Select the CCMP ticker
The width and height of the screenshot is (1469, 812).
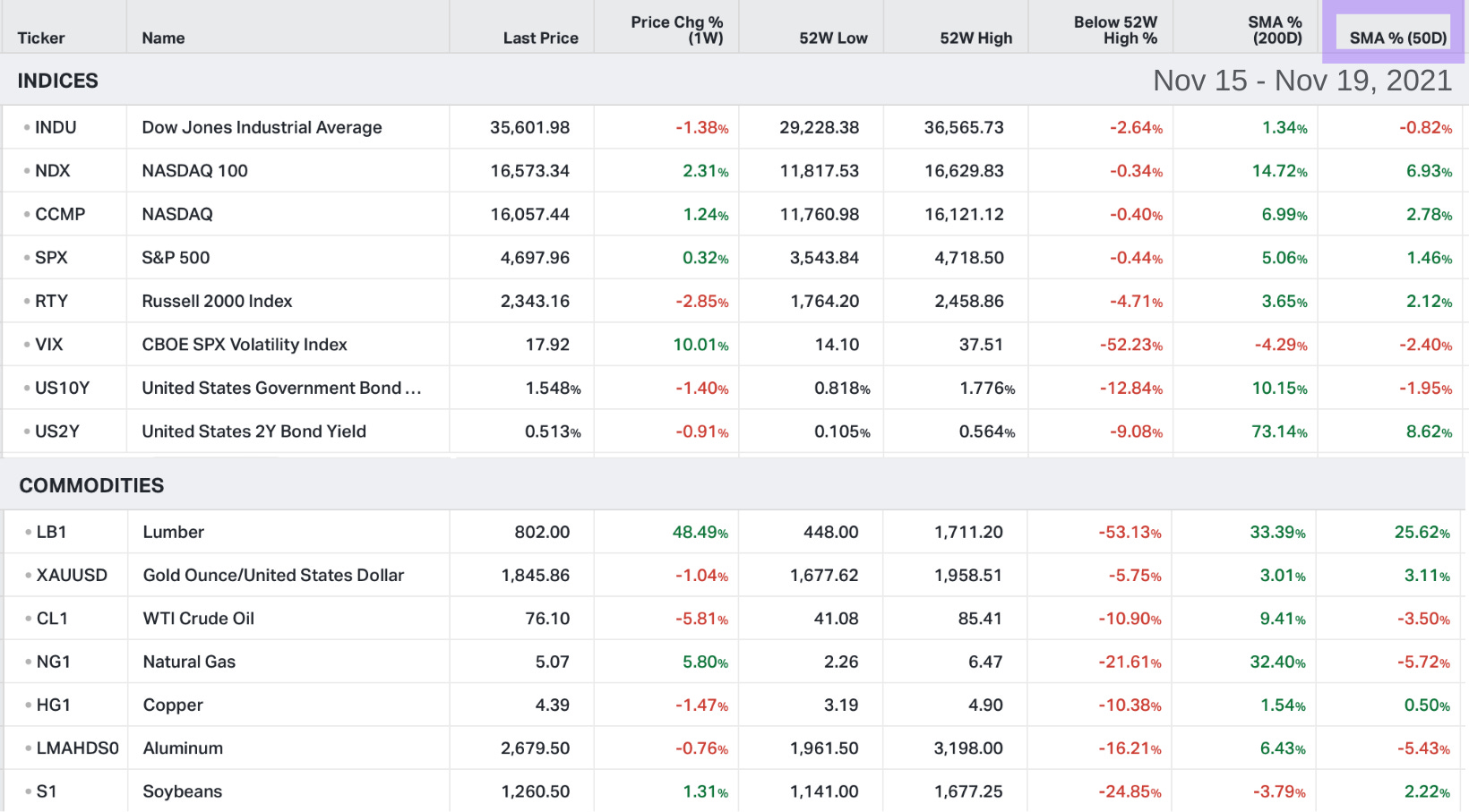(x=60, y=214)
